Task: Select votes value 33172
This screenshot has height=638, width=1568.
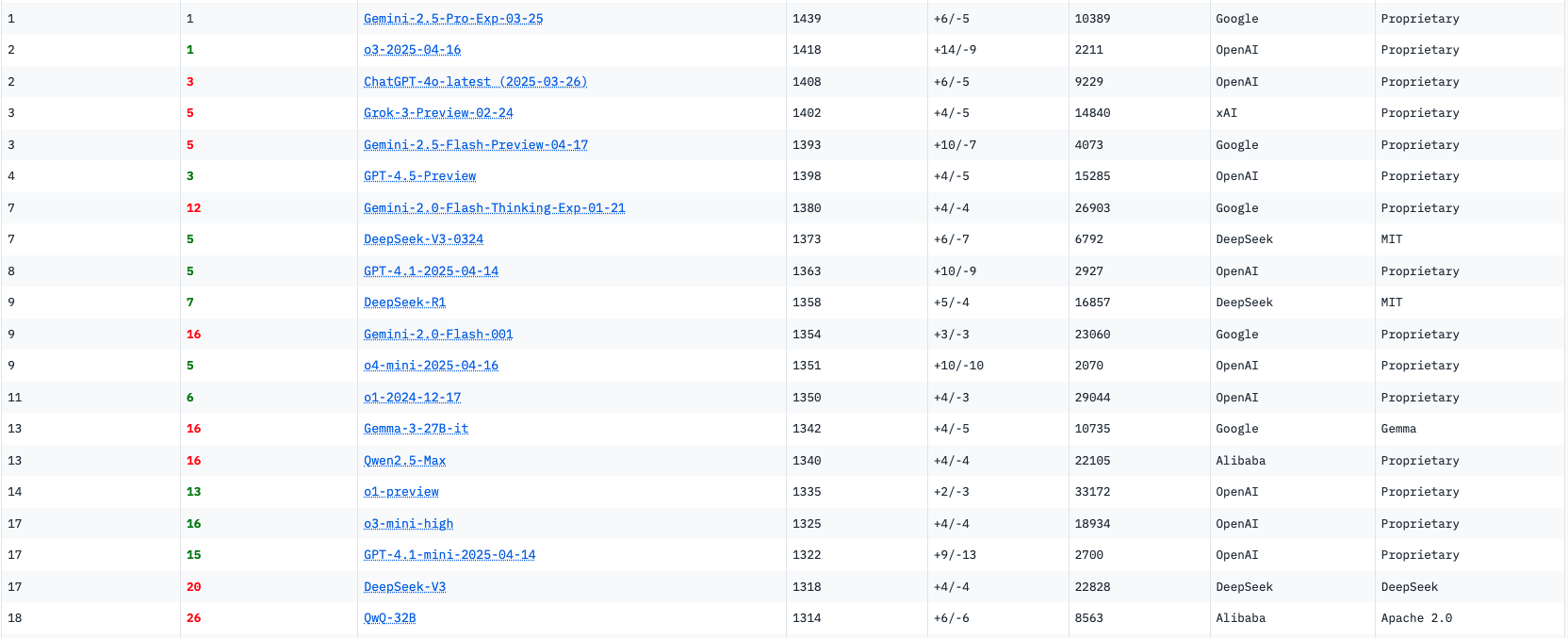Action: pos(1093,492)
